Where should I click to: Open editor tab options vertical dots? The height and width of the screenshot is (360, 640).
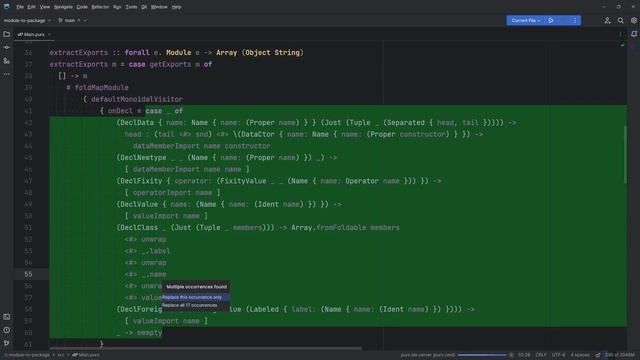click(620, 35)
